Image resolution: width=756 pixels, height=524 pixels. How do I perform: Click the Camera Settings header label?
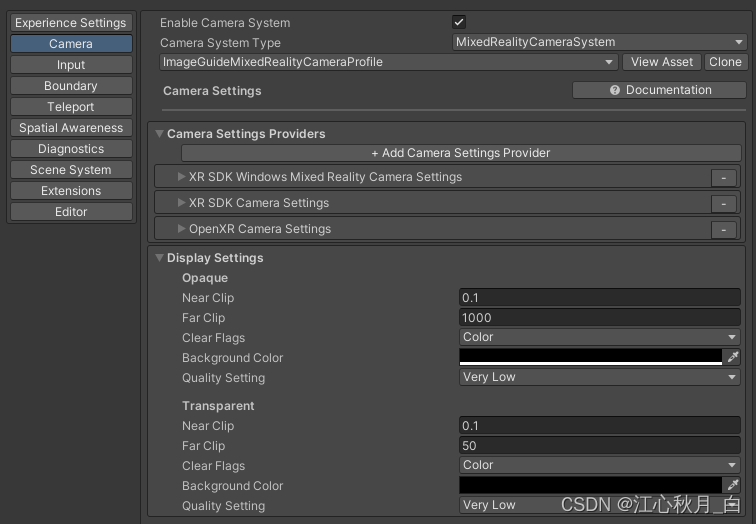(x=212, y=91)
